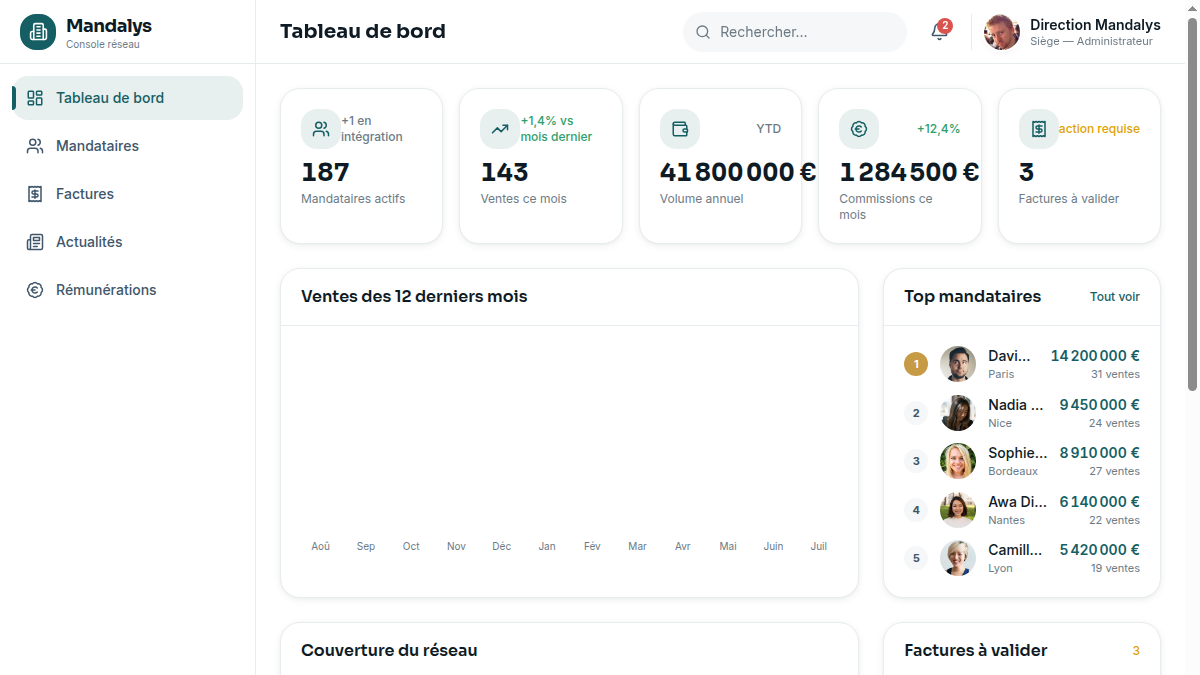
Task: Focus the Rechercher search field
Action: [795, 32]
